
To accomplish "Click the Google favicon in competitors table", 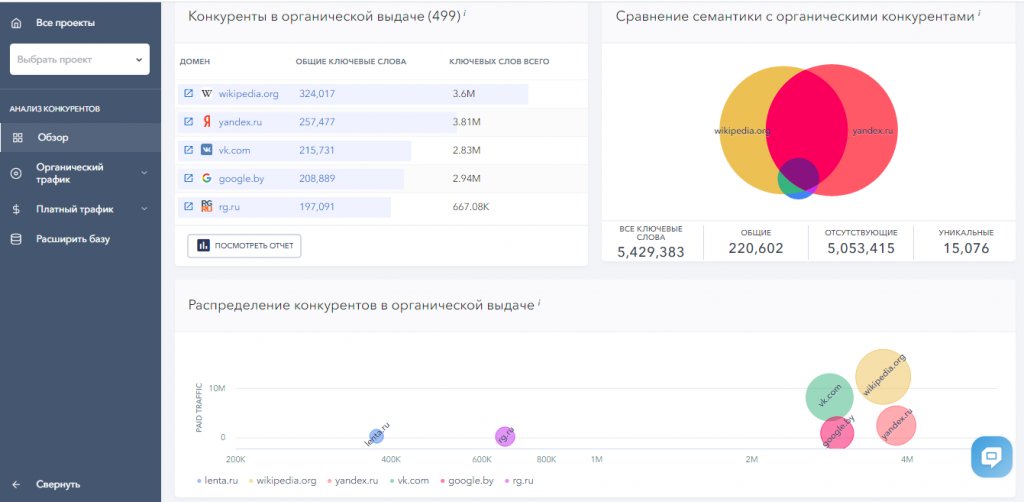I will [206, 178].
